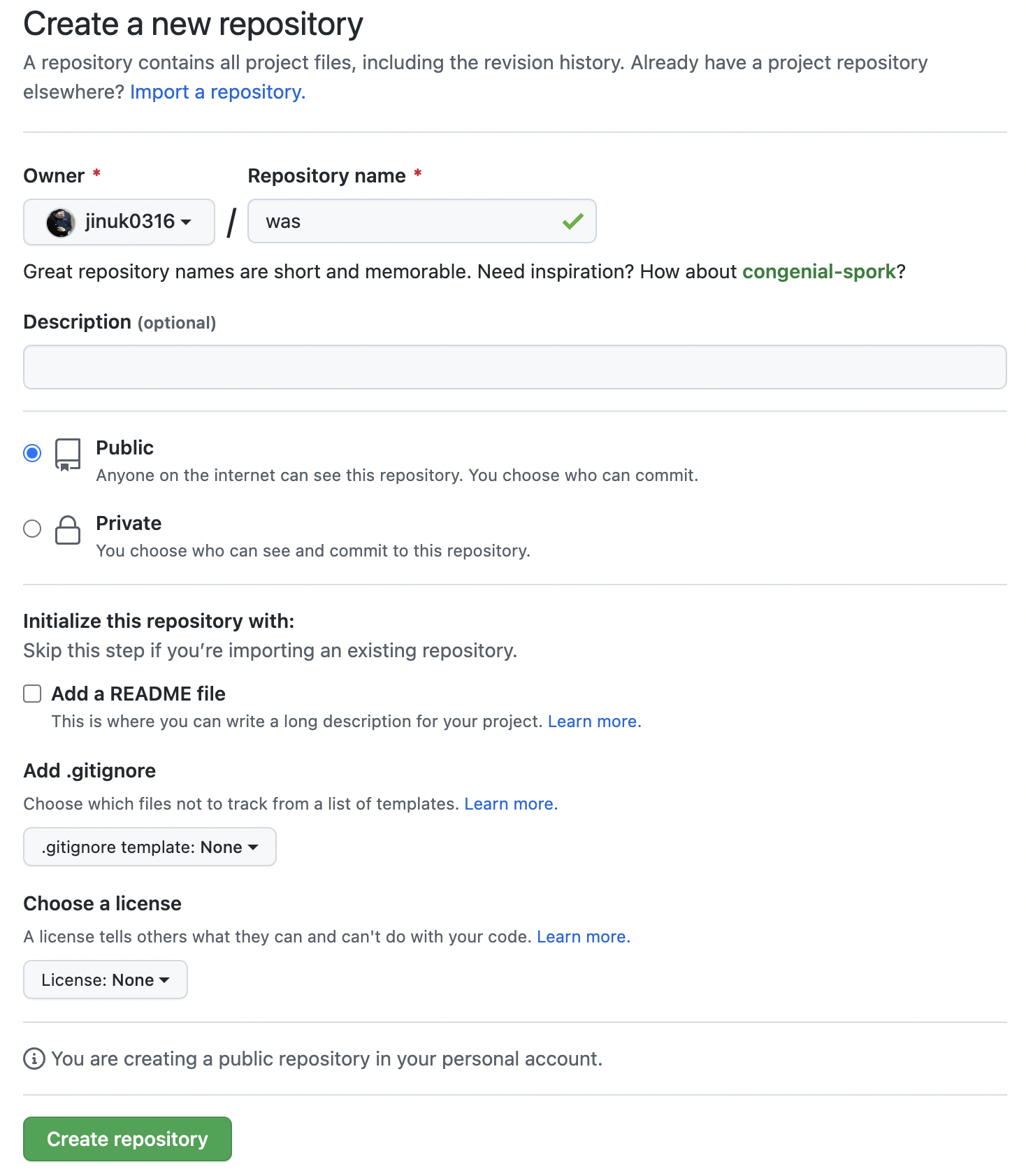This screenshot has height=1176, width=1026.
Task: Click the jinuk0316 owner avatar icon
Action: click(x=61, y=223)
